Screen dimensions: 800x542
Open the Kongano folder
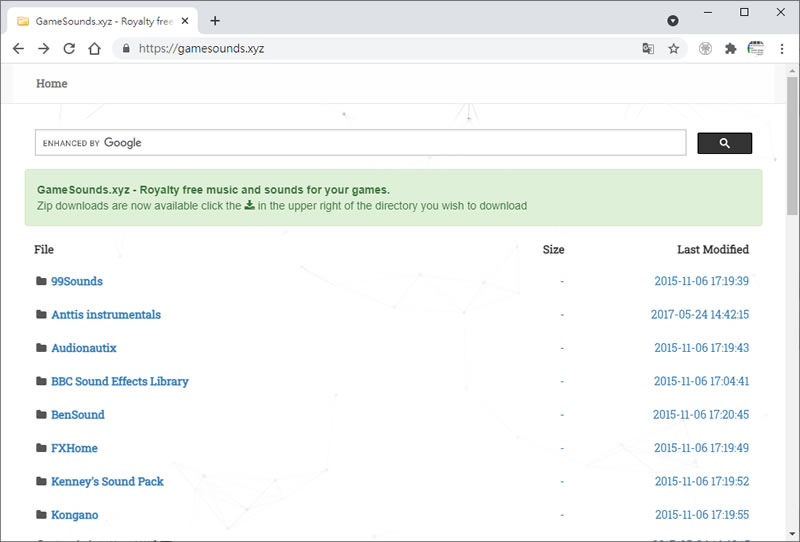point(74,514)
